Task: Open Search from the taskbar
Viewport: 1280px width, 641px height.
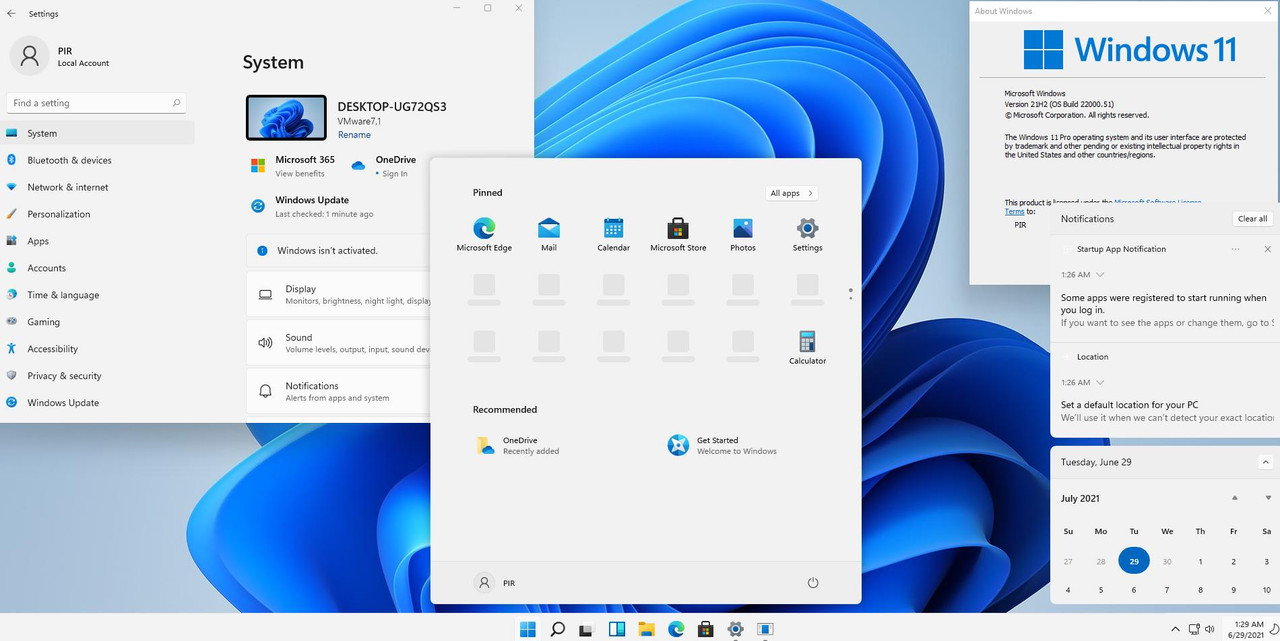Action: (x=558, y=629)
